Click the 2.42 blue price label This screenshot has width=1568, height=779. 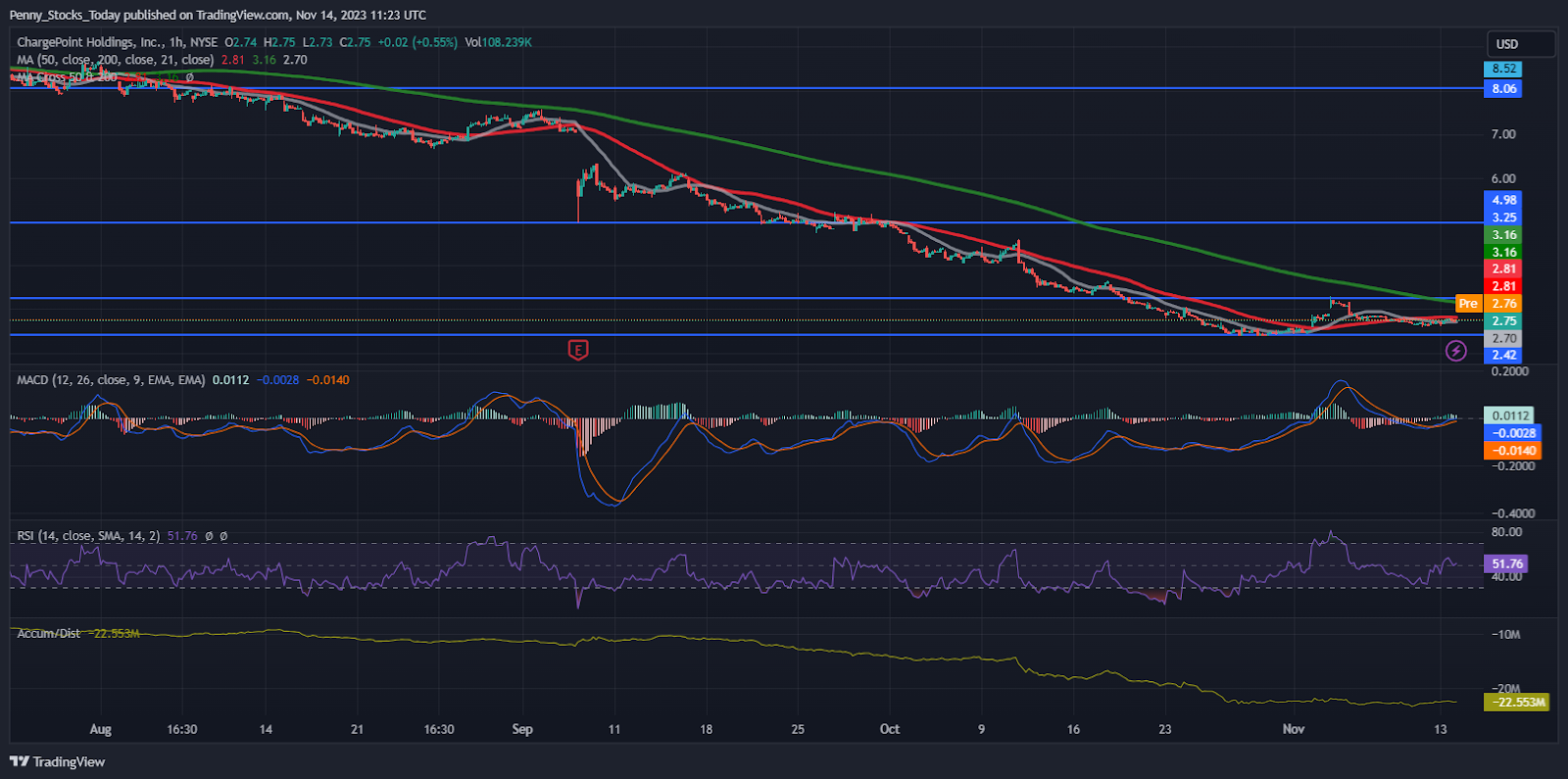click(1503, 355)
